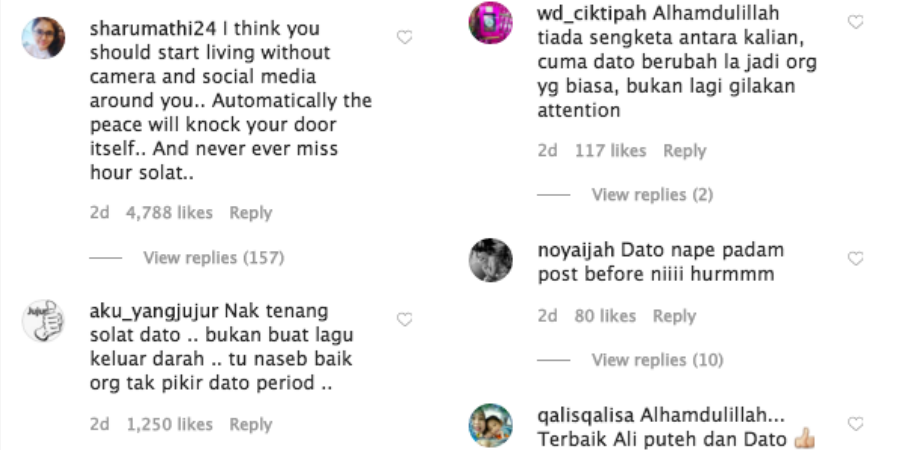Open noyaijah's grayscale profile photo

pyautogui.click(x=490, y=259)
